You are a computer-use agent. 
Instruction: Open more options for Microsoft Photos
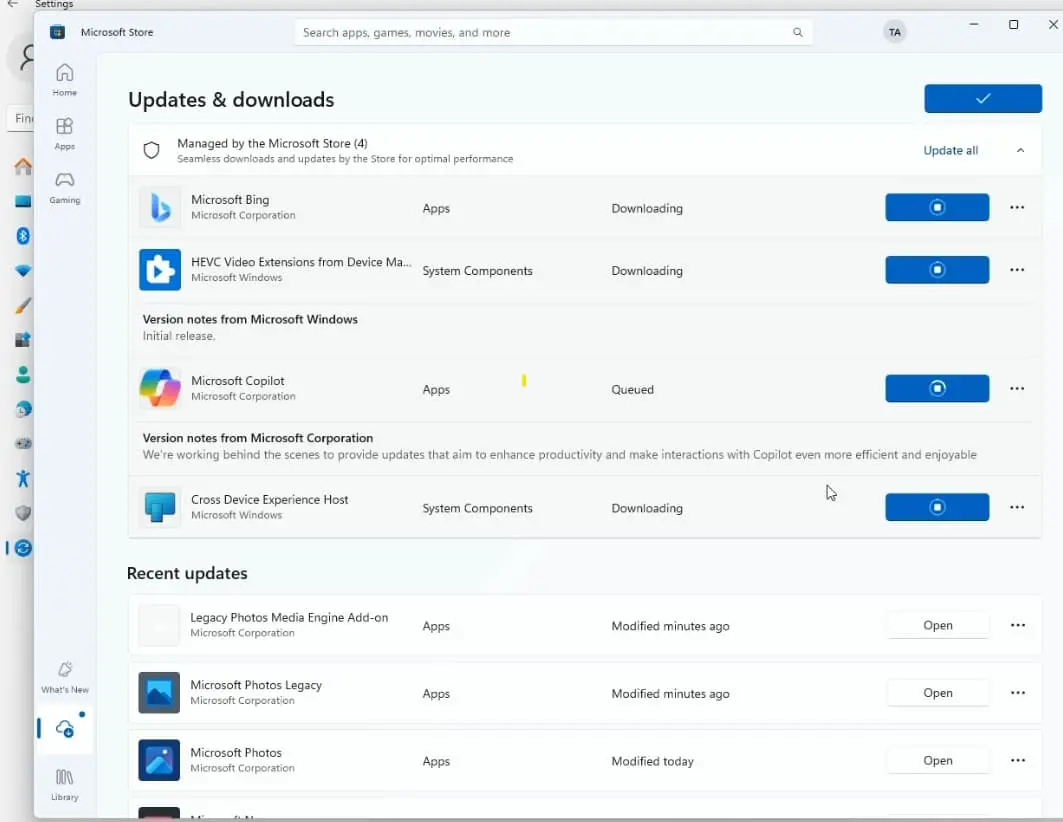pos(1018,760)
